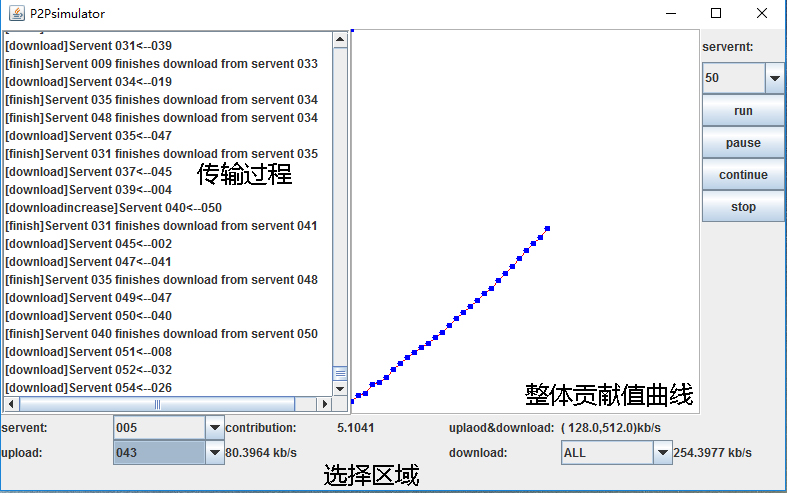Select line 'Servent 035 finishes download from servent 034'
The height and width of the screenshot is (493, 787).
click(161, 100)
